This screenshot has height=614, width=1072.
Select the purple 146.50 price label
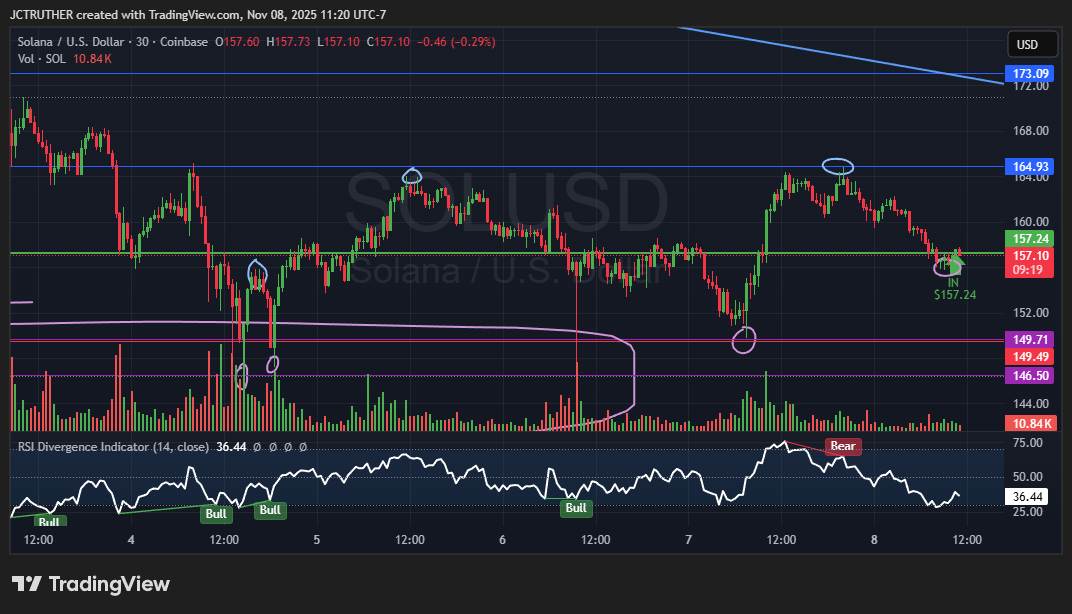point(1030,375)
